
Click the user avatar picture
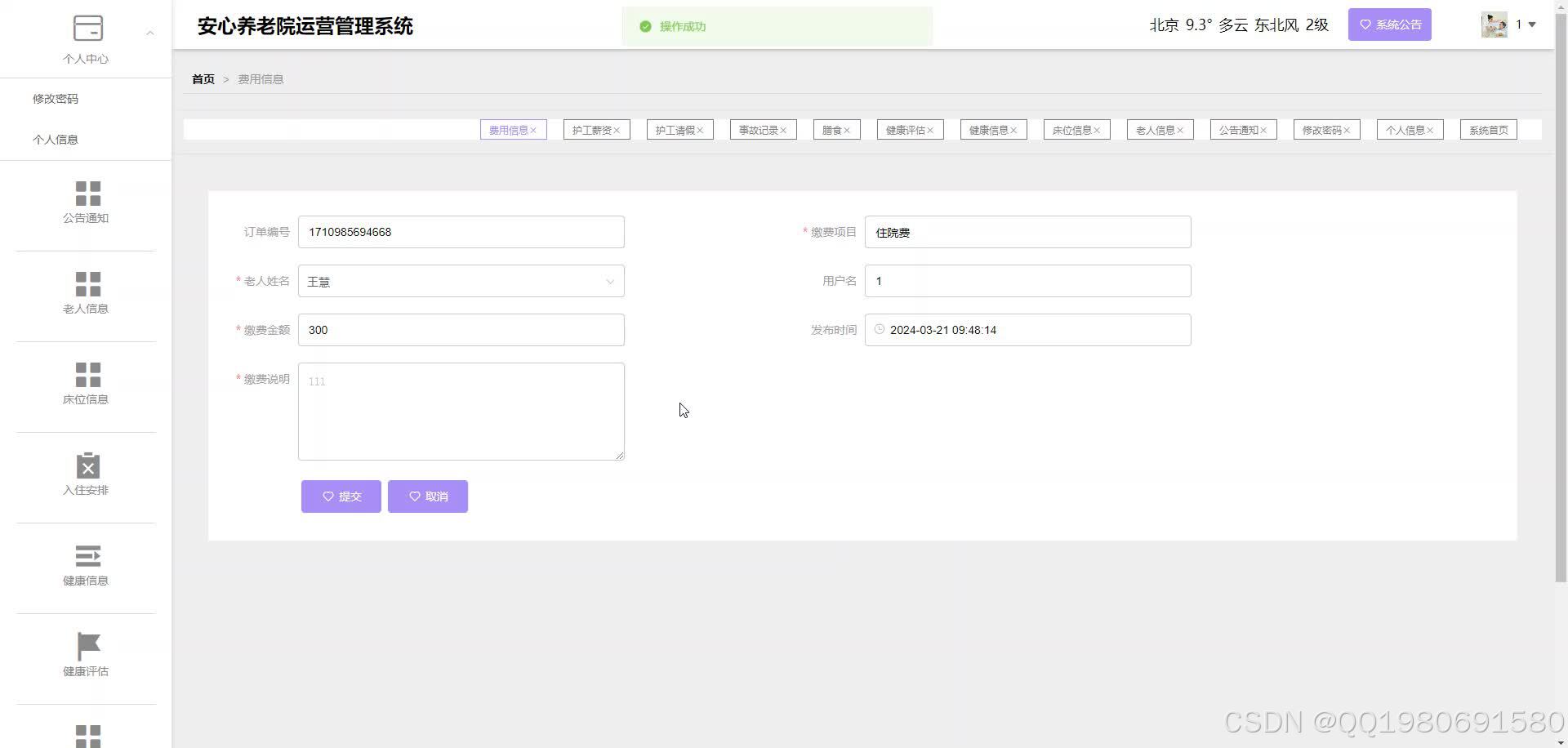click(1494, 24)
